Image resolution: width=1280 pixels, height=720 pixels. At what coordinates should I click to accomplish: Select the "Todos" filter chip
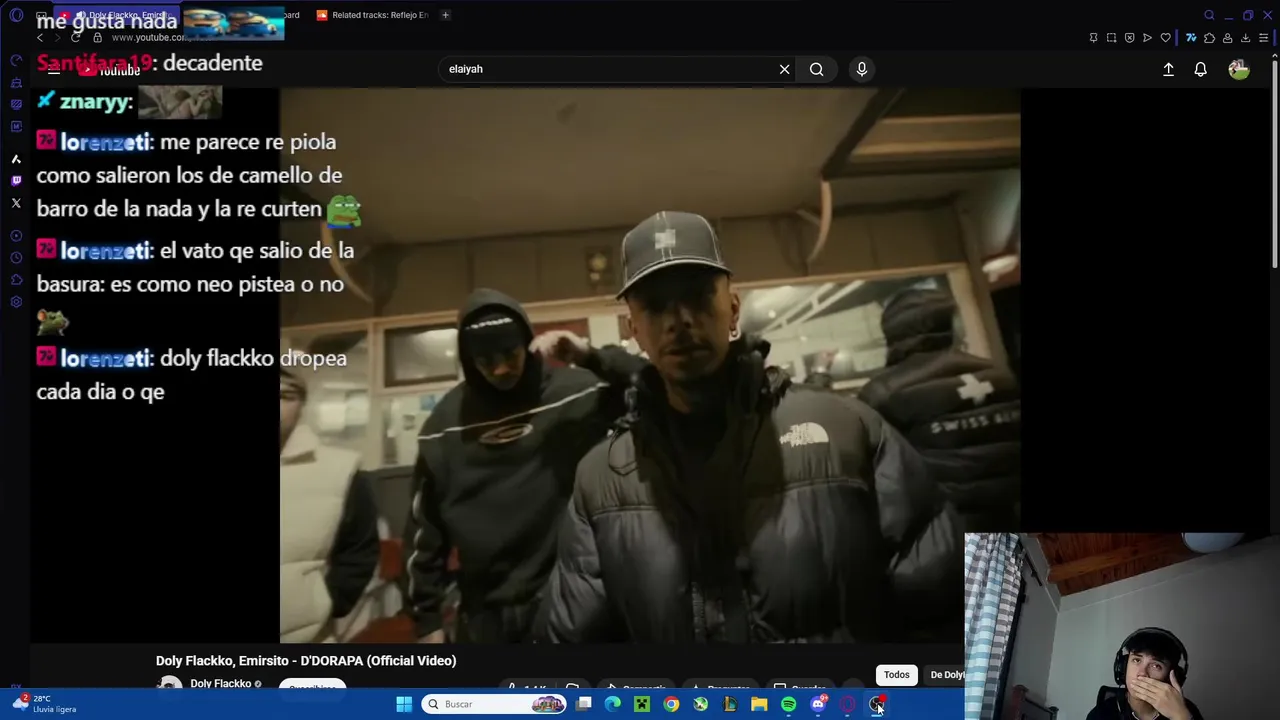pyautogui.click(x=896, y=675)
